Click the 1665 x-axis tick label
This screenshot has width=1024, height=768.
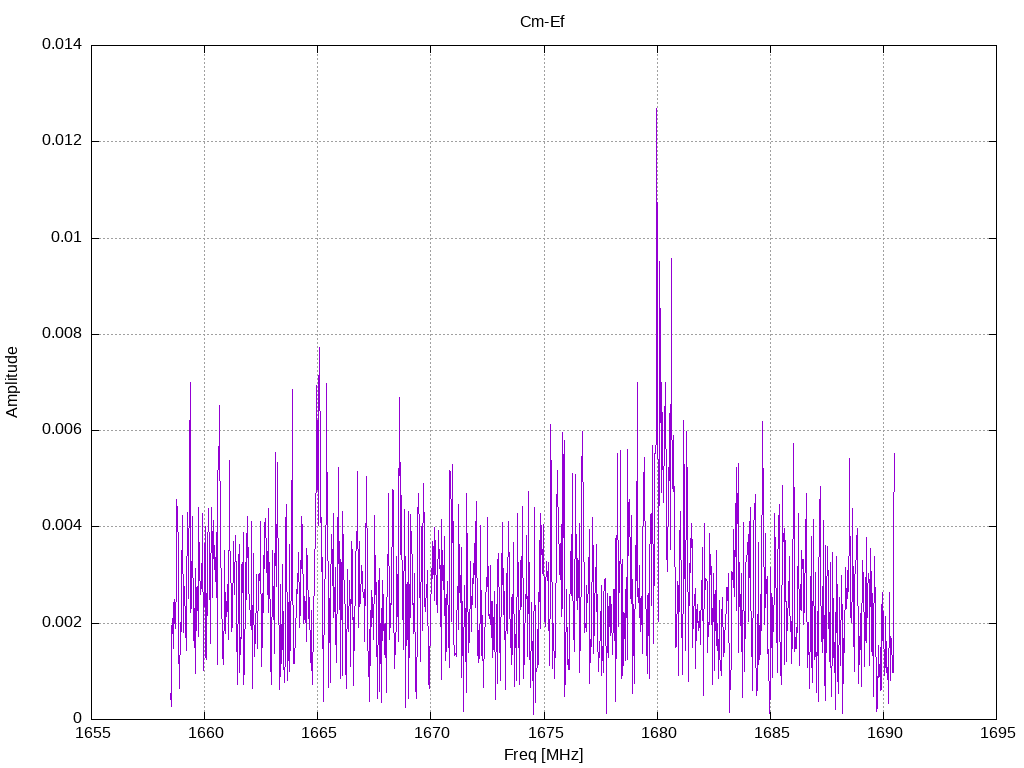(x=319, y=733)
